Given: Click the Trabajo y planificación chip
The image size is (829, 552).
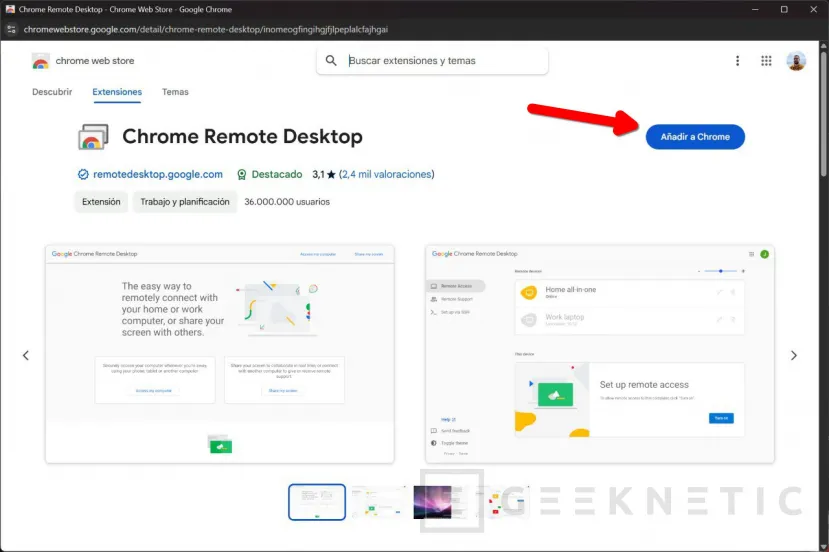Looking at the screenshot, I should point(185,202).
